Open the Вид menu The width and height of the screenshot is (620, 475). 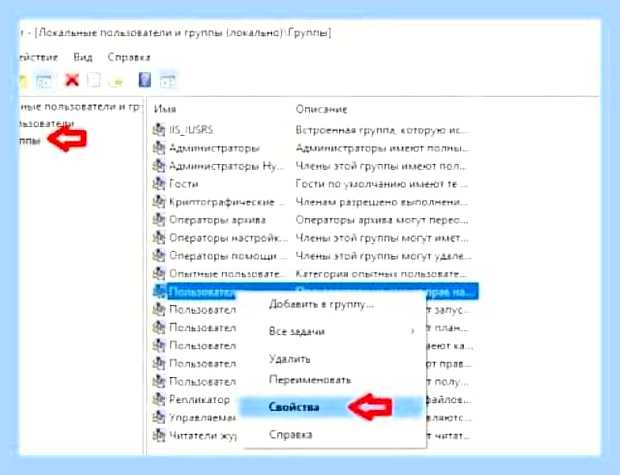(83, 57)
